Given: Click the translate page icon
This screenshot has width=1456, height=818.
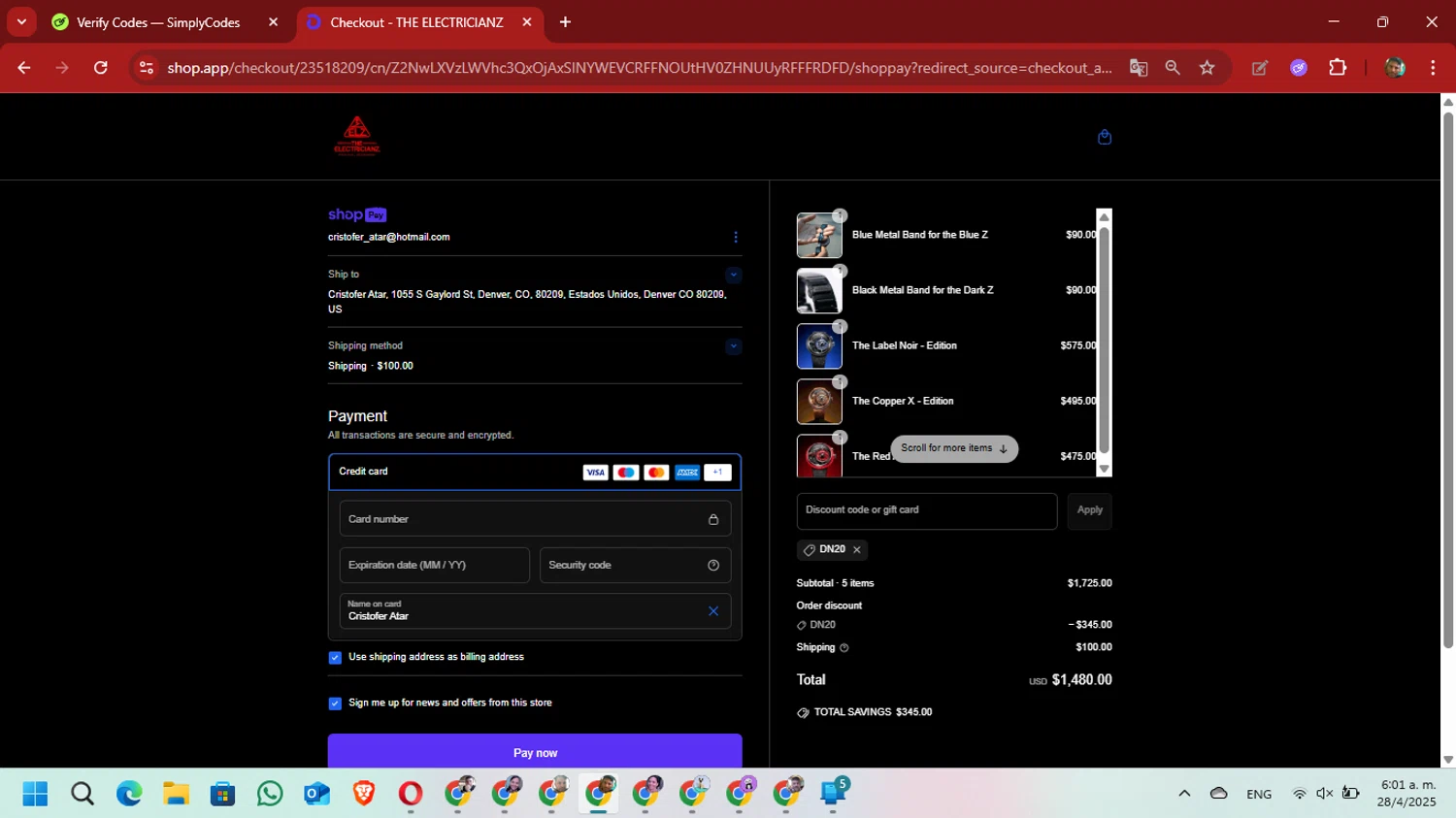Looking at the screenshot, I should click(x=1139, y=68).
